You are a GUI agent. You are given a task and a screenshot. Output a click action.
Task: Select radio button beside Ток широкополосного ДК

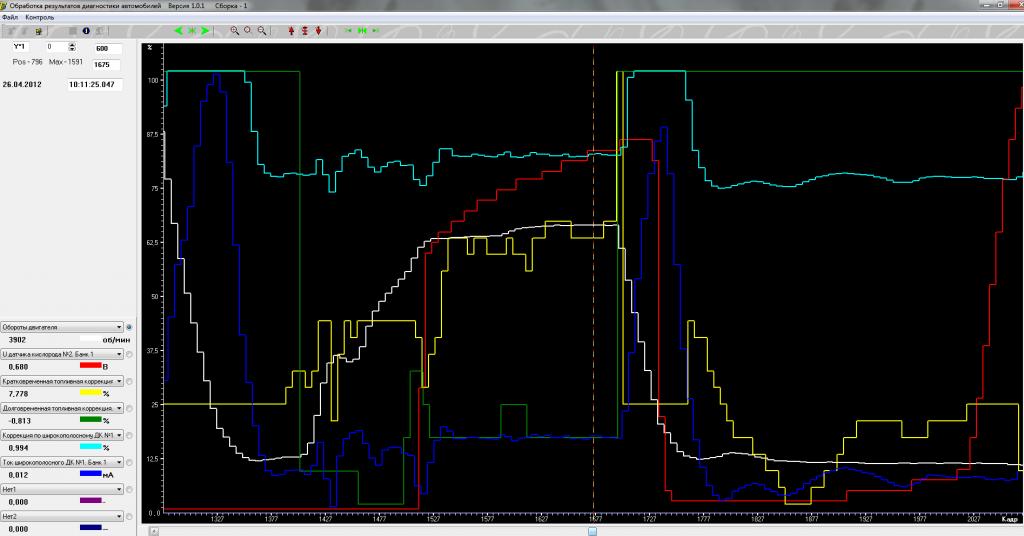(x=130, y=462)
